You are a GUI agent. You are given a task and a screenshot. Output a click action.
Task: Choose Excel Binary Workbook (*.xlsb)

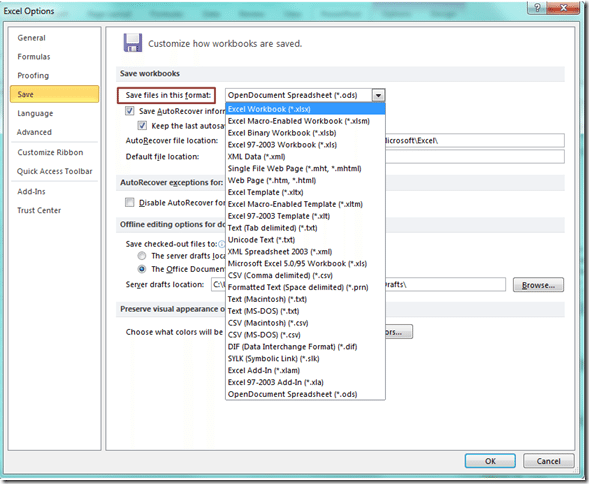(305, 133)
